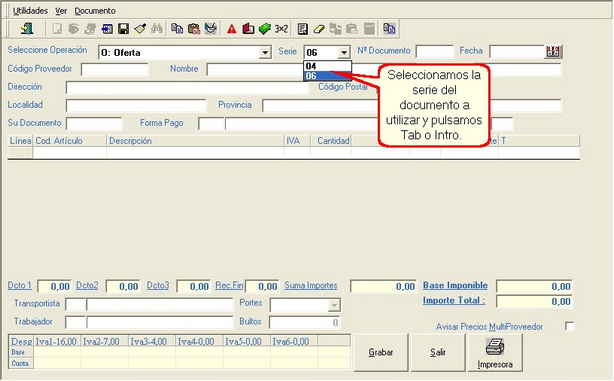Click the Salir button
Viewport: 614px width, 381px height.
pyautogui.click(x=438, y=353)
